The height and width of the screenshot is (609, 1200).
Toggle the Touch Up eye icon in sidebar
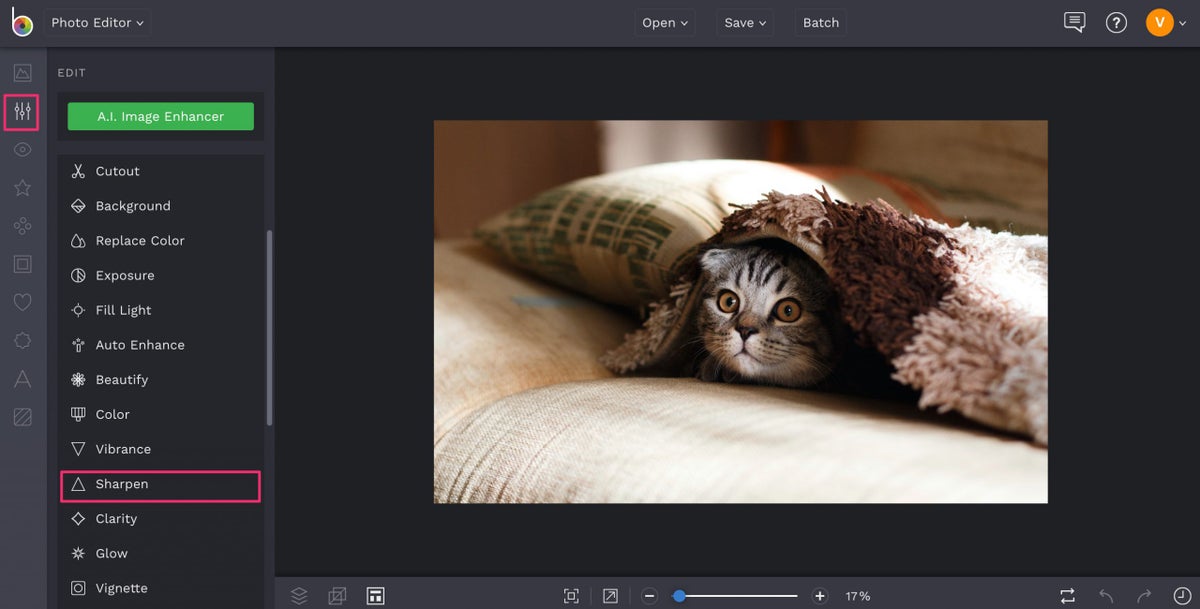click(x=22, y=150)
